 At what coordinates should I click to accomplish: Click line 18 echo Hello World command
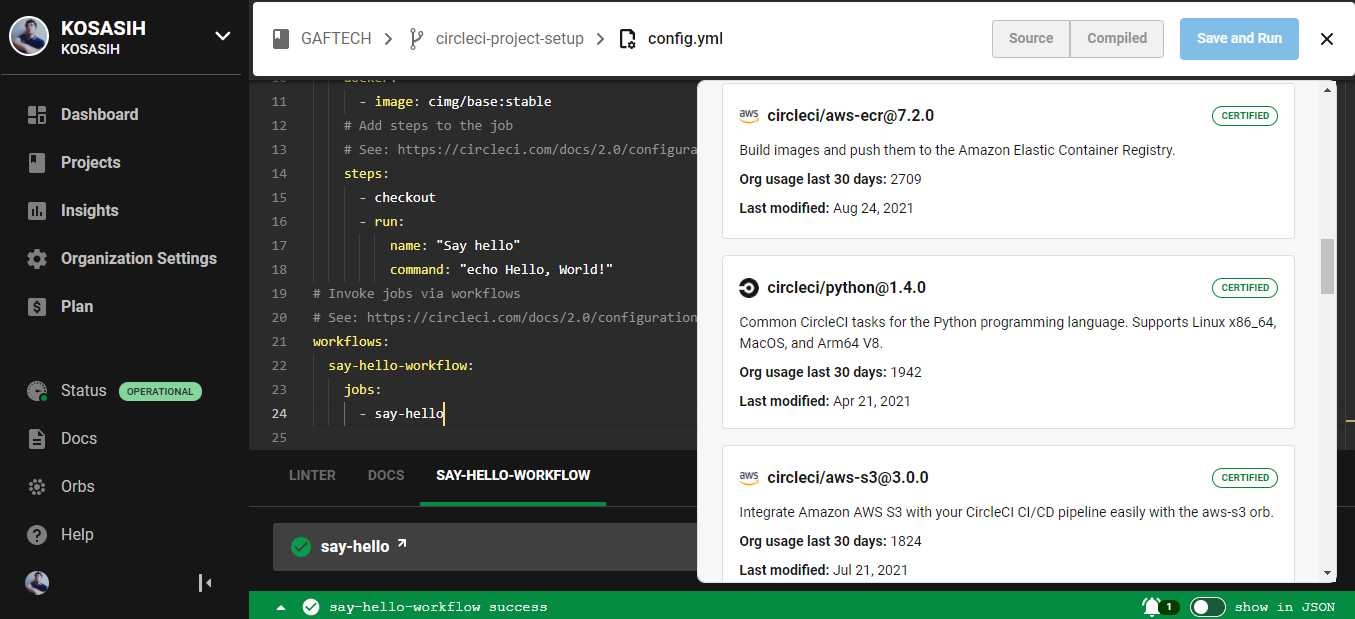tap(501, 270)
